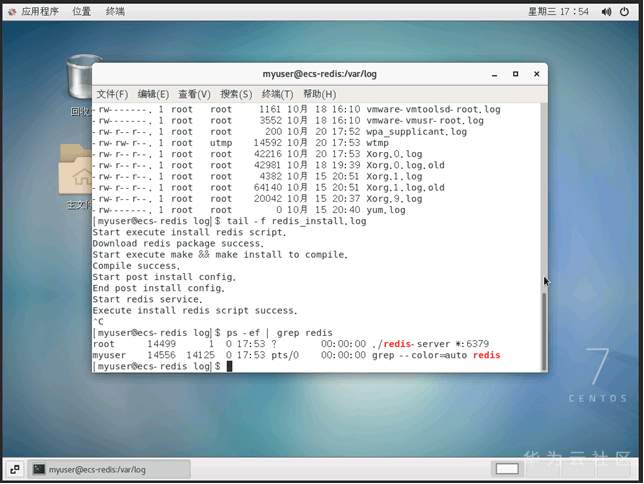Click the terminal vertical scrollbar thumb
Image resolution: width=644 pixels, height=484 pixels.
544,332
